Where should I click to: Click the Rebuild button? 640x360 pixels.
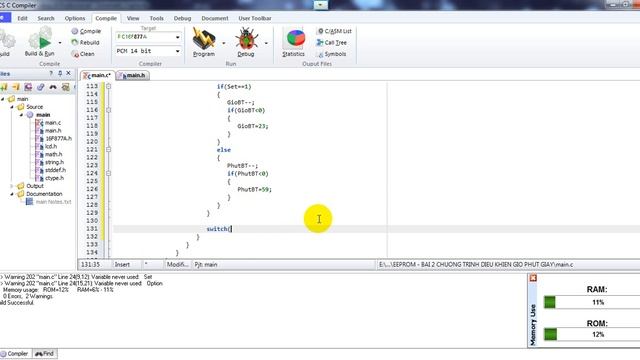click(85, 42)
